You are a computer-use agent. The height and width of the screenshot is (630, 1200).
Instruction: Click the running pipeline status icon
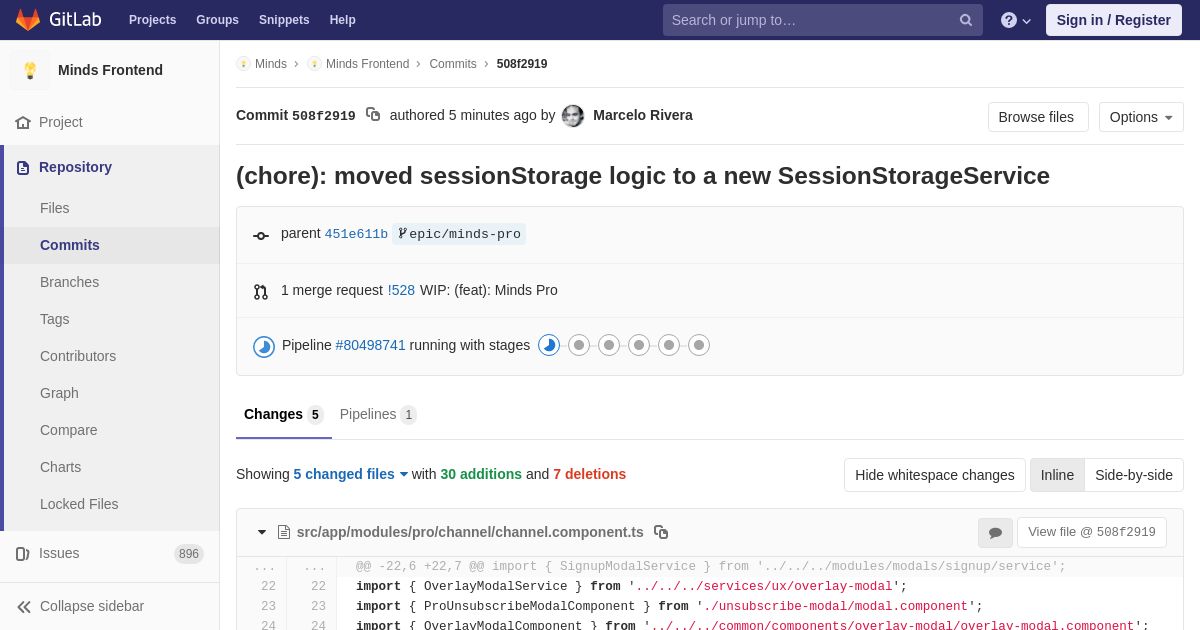click(x=264, y=347)
